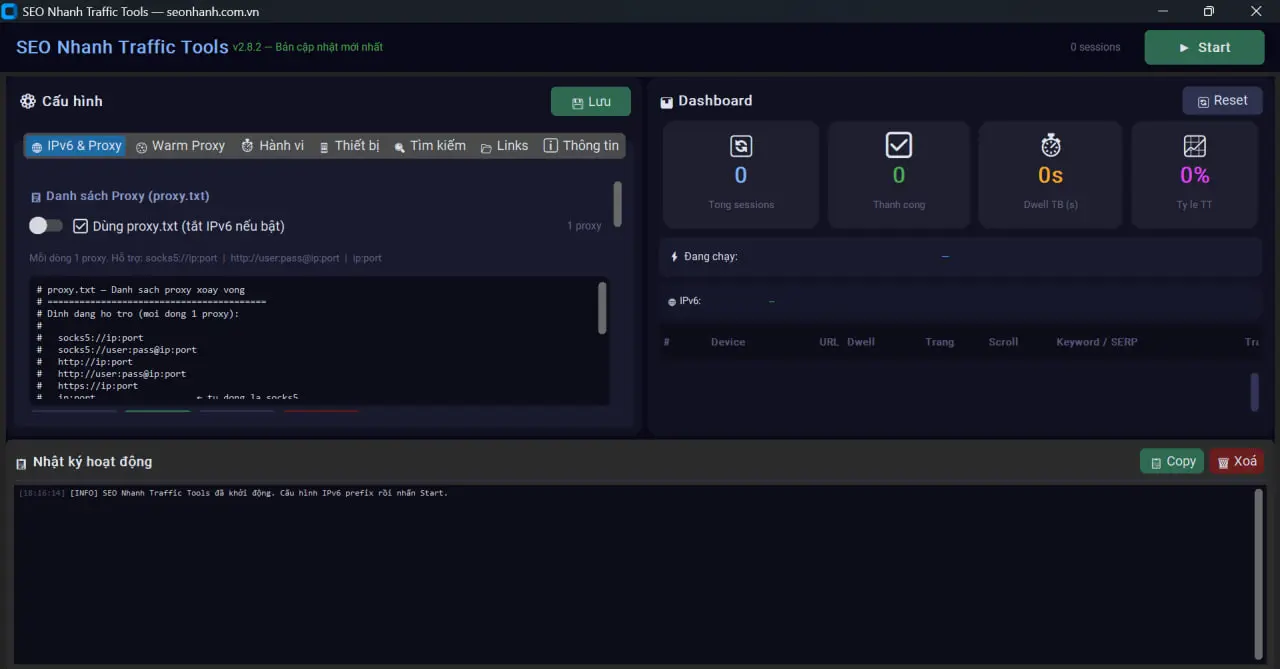
Task: Click the activity log scrollbar
Action: [x=1259, y=574]
